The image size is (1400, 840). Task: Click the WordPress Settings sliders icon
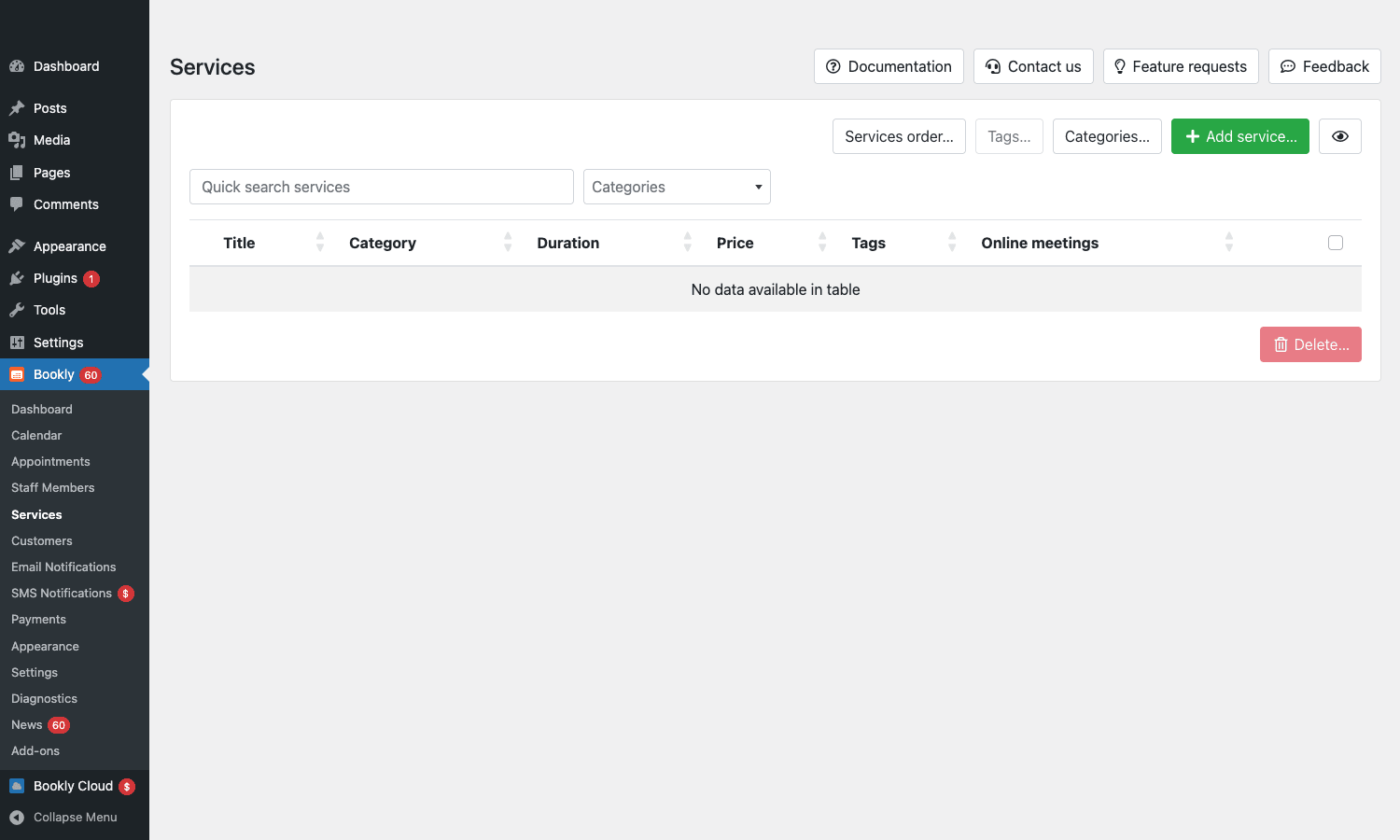point(17,343)
